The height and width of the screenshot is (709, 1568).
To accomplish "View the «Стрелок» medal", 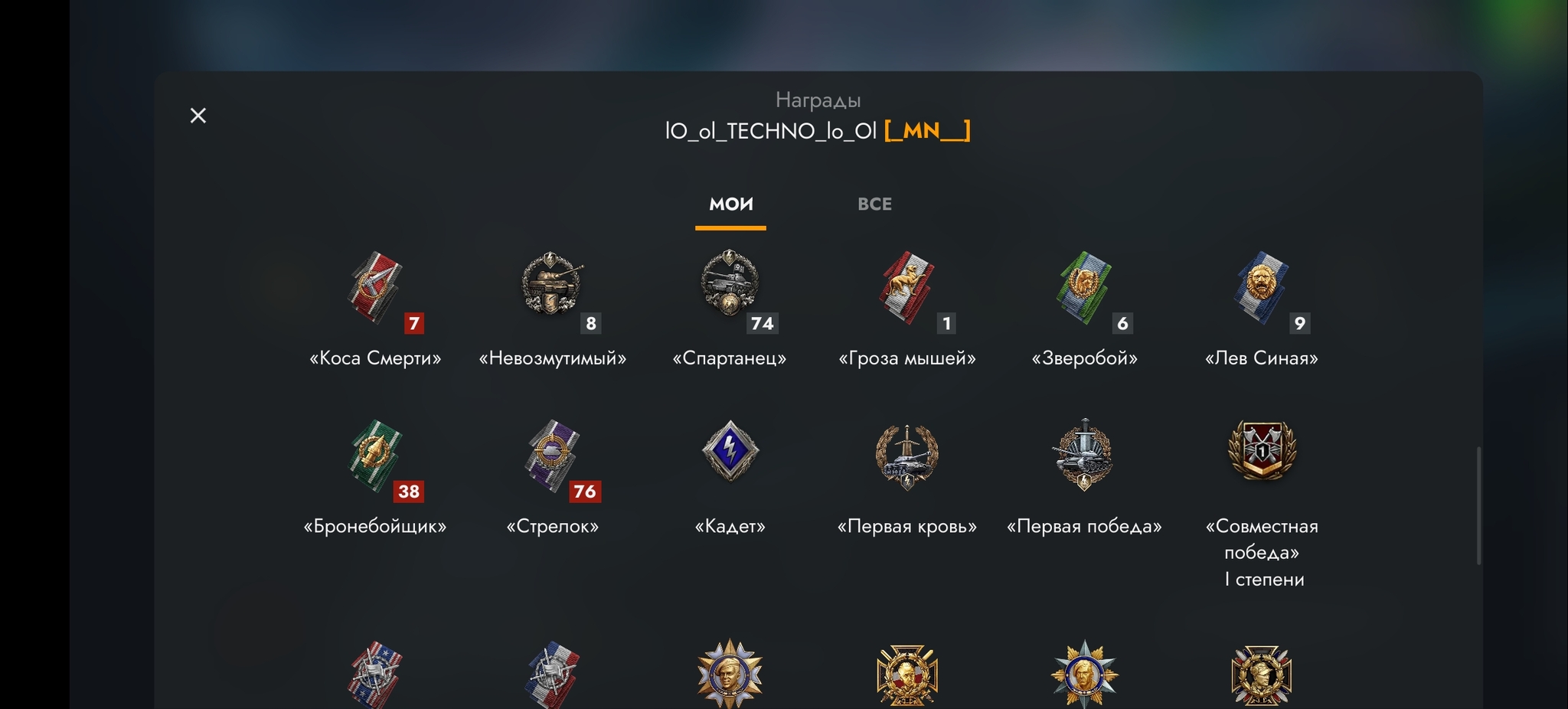I will 552,457.
